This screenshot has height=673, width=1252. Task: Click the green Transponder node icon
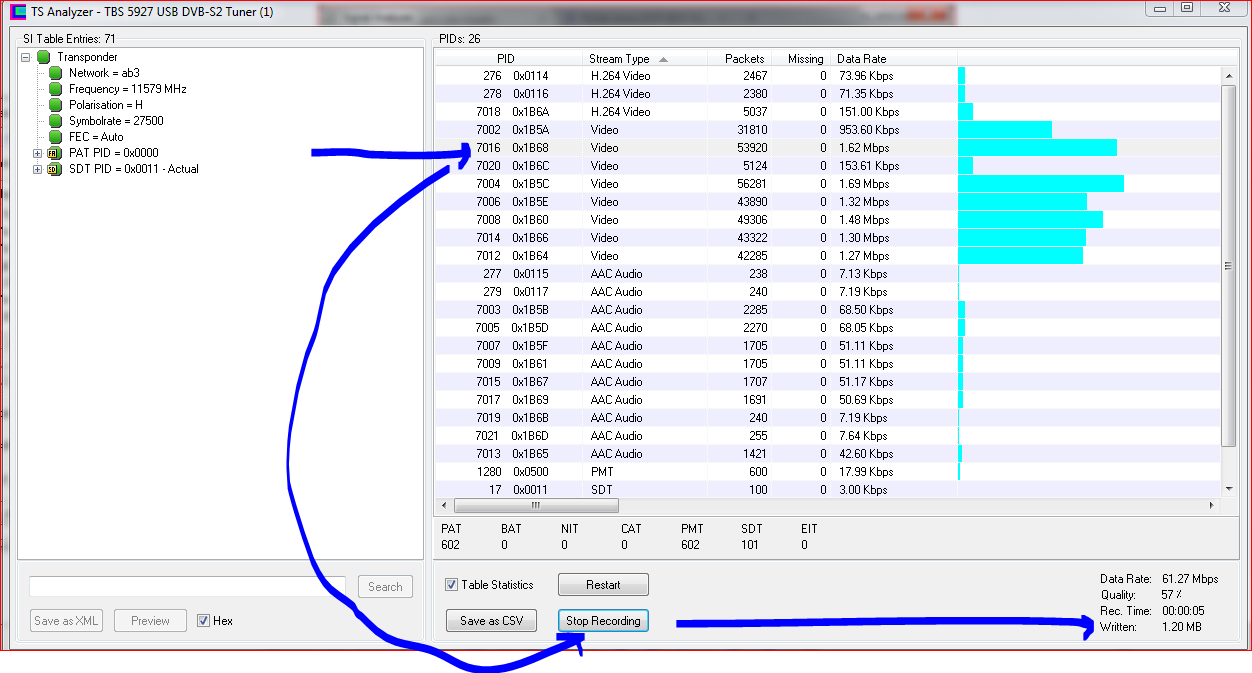click(x=43, y=57)
